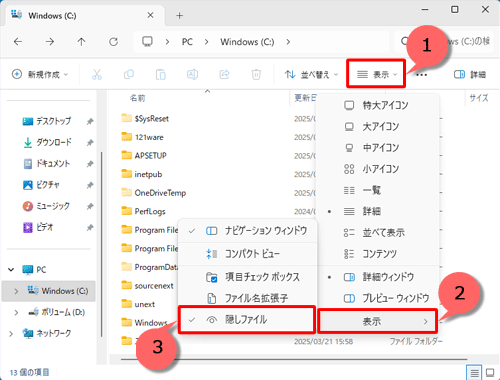
Task: Toggle ファイル名拡張子 option
Action: pyautogui.click(x=248, y=298)
